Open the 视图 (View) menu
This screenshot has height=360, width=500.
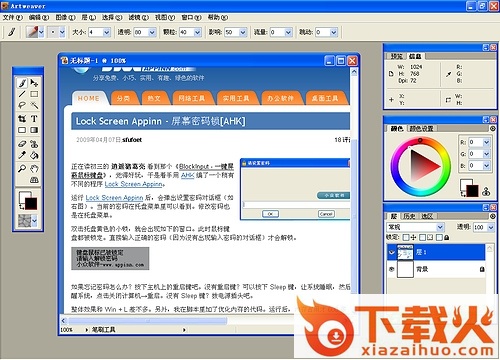[x=165, y=17]
